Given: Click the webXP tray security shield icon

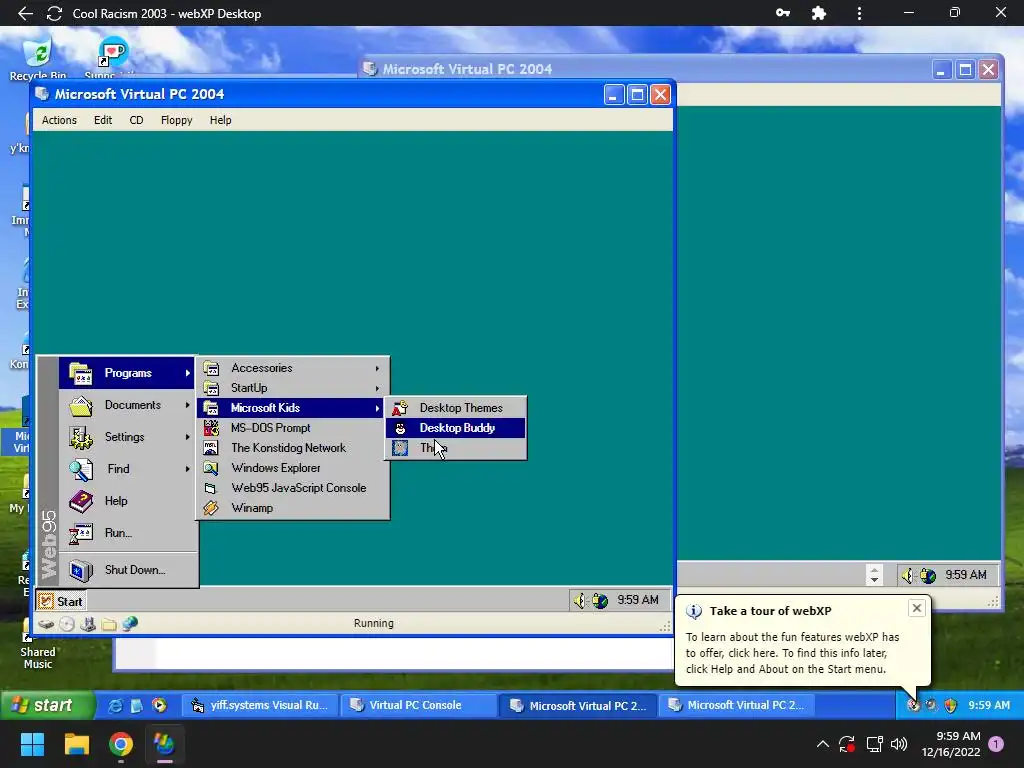Looking at the screenshot, I should [951, 705].
